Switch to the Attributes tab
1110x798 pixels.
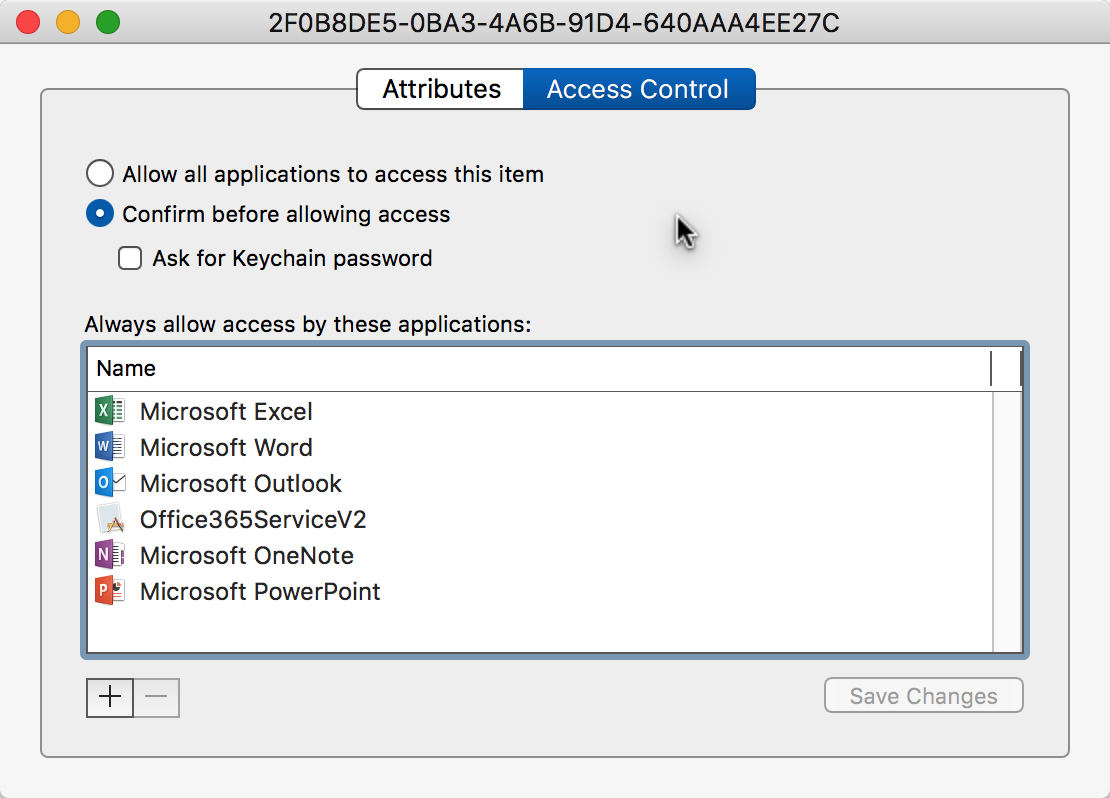(441, 89)
